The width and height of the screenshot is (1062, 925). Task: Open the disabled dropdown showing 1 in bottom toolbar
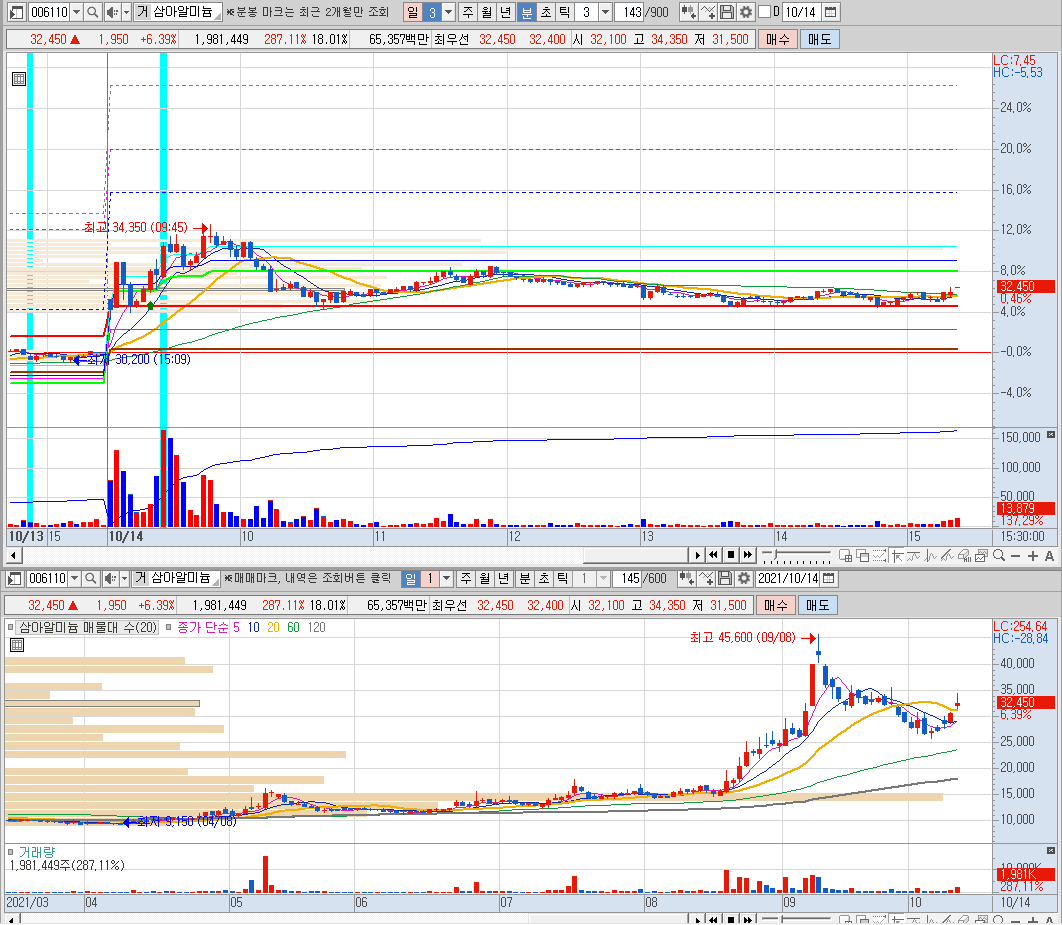(603, 579)
